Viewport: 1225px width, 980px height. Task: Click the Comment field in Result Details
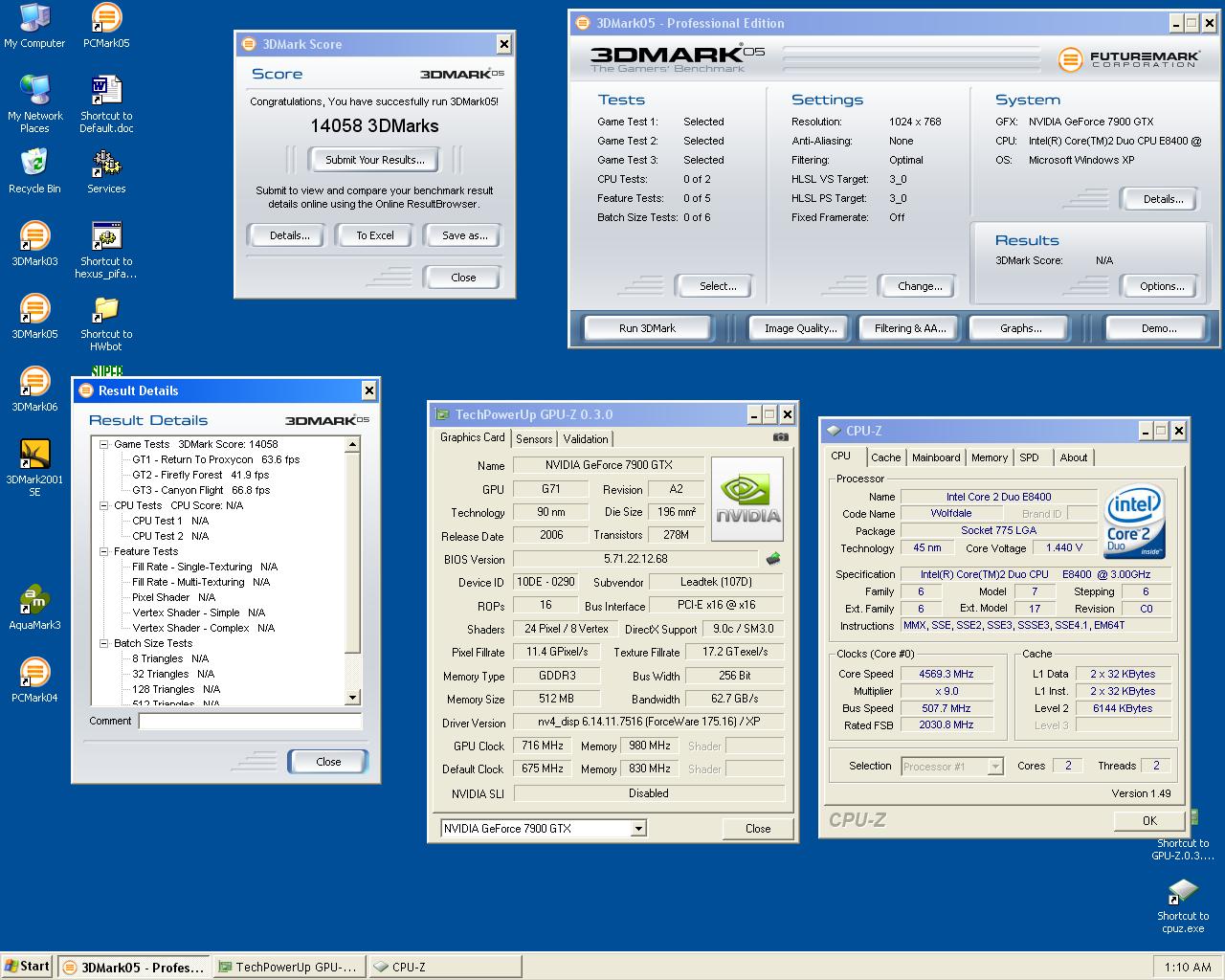pos(250,722)
